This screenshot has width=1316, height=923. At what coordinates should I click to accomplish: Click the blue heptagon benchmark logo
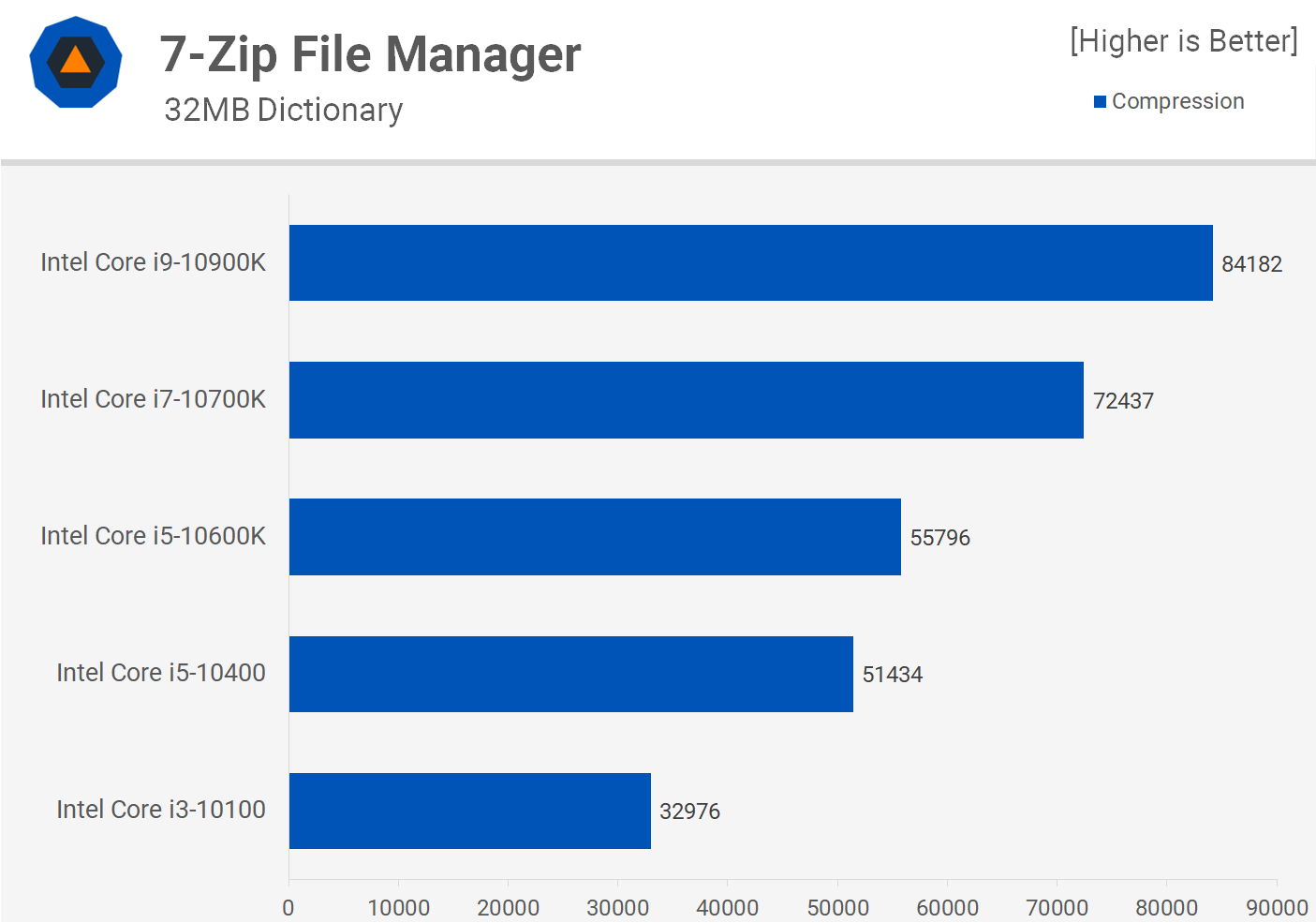click(x=76, y=62)
